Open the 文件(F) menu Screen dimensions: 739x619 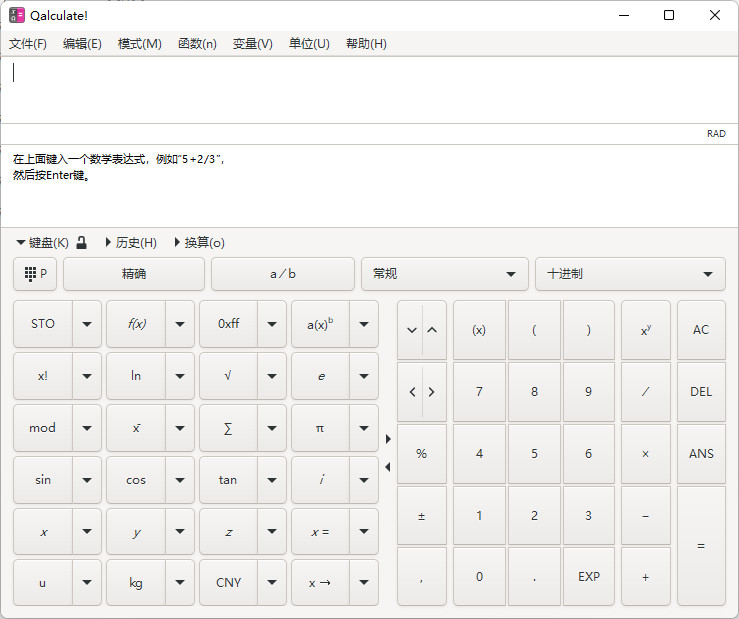(x=28, y=44)
